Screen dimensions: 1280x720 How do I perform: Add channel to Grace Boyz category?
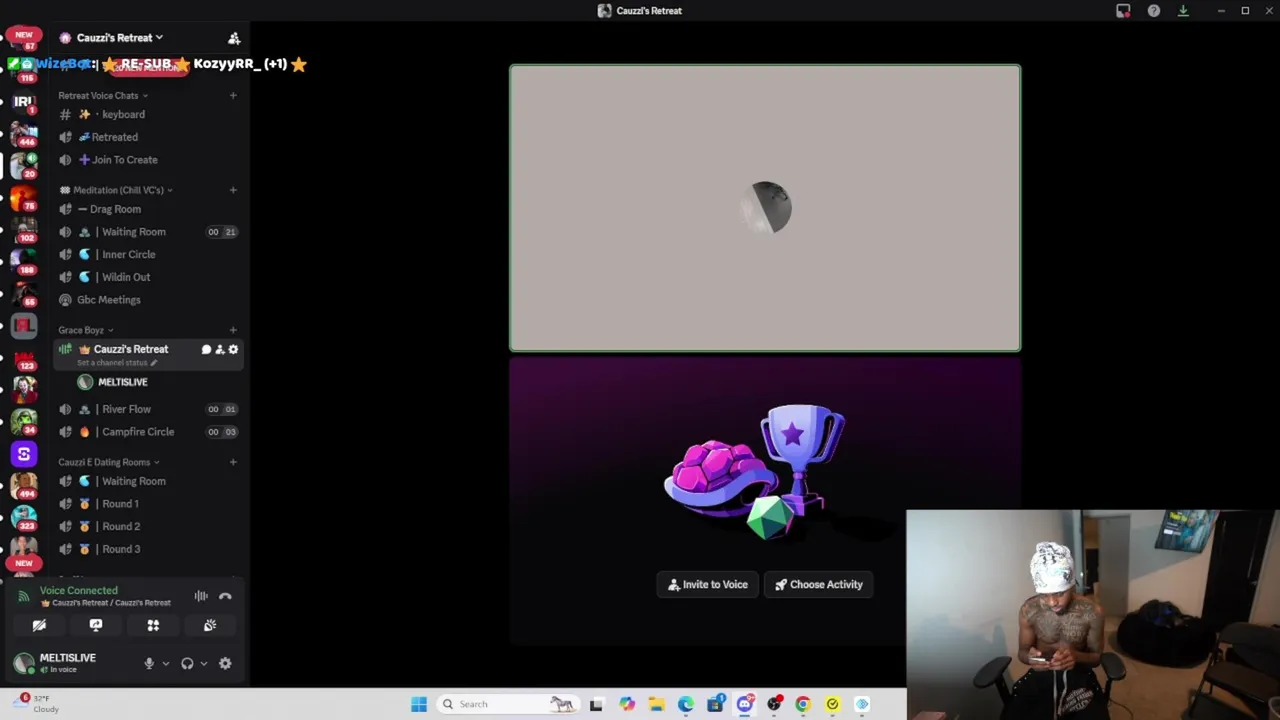[233, 330]
